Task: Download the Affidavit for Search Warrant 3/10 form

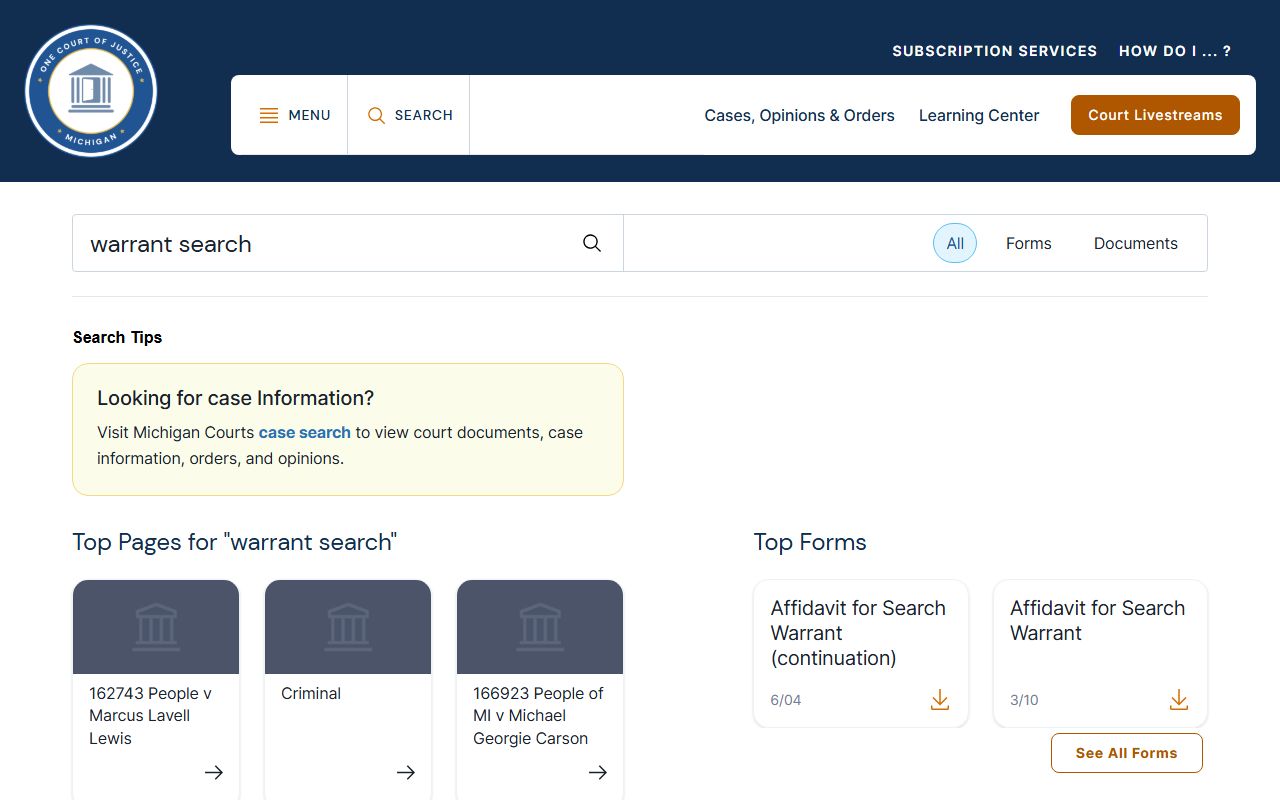Action: (x=1179, y=700)
